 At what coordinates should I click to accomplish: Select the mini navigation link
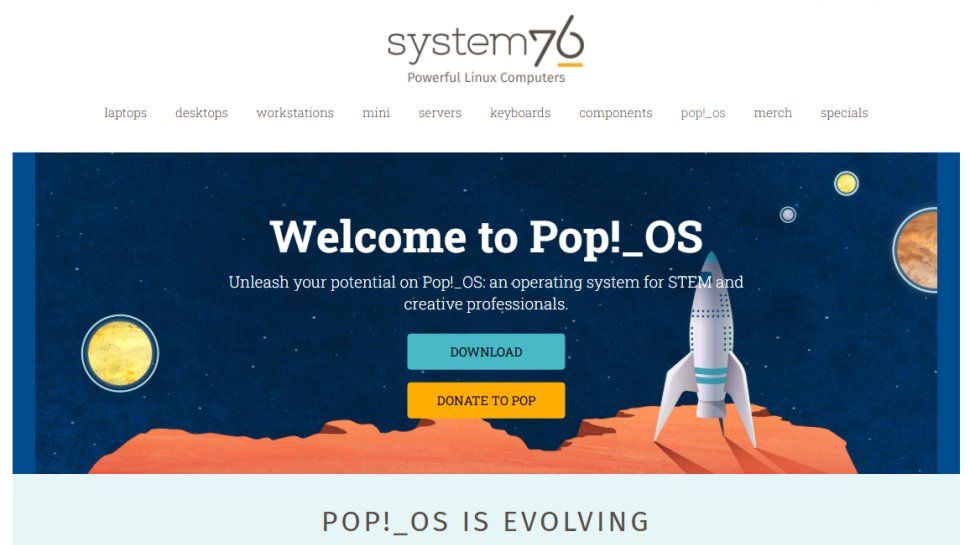376,113
